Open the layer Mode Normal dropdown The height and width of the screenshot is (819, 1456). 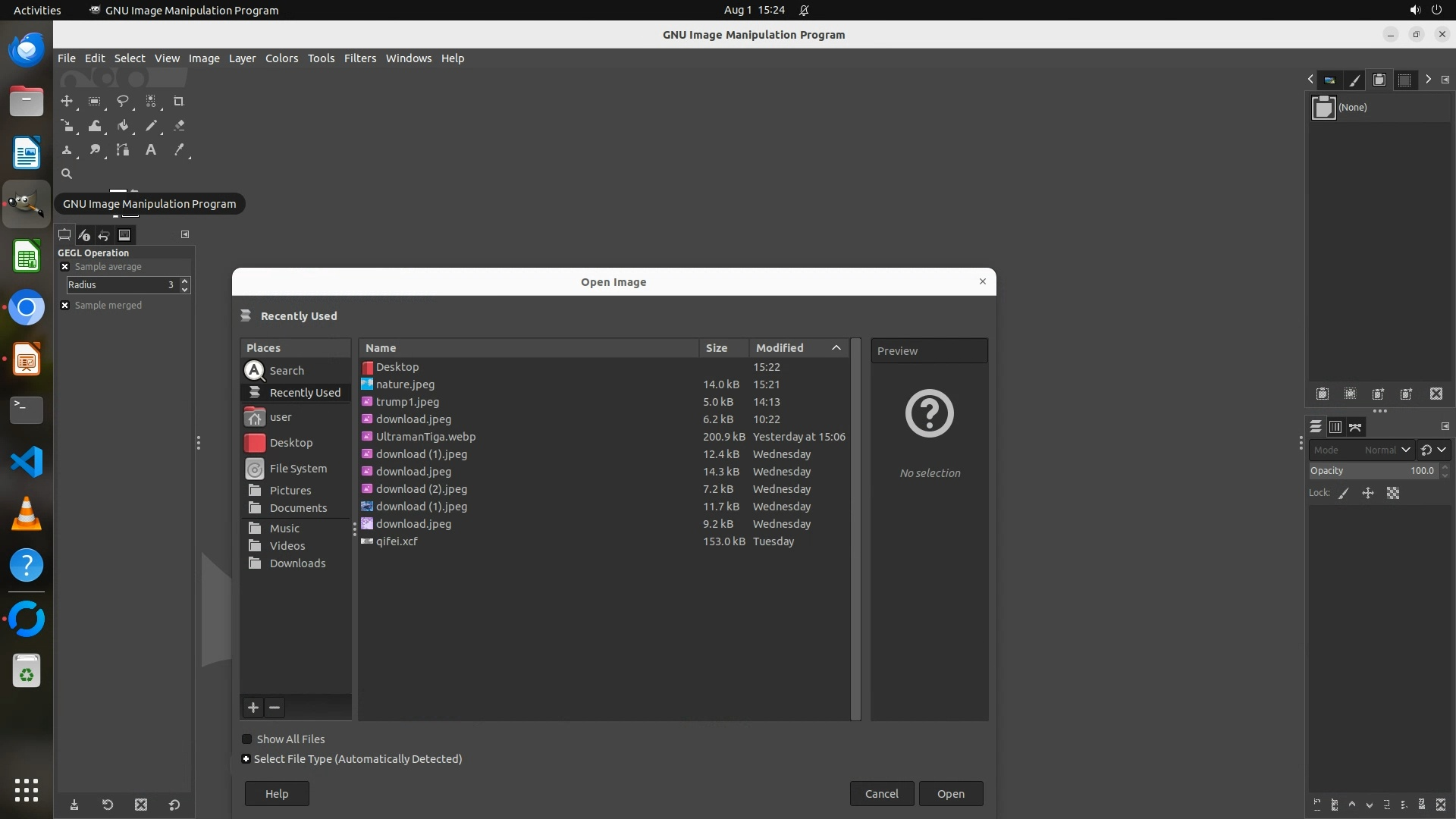1361,450
